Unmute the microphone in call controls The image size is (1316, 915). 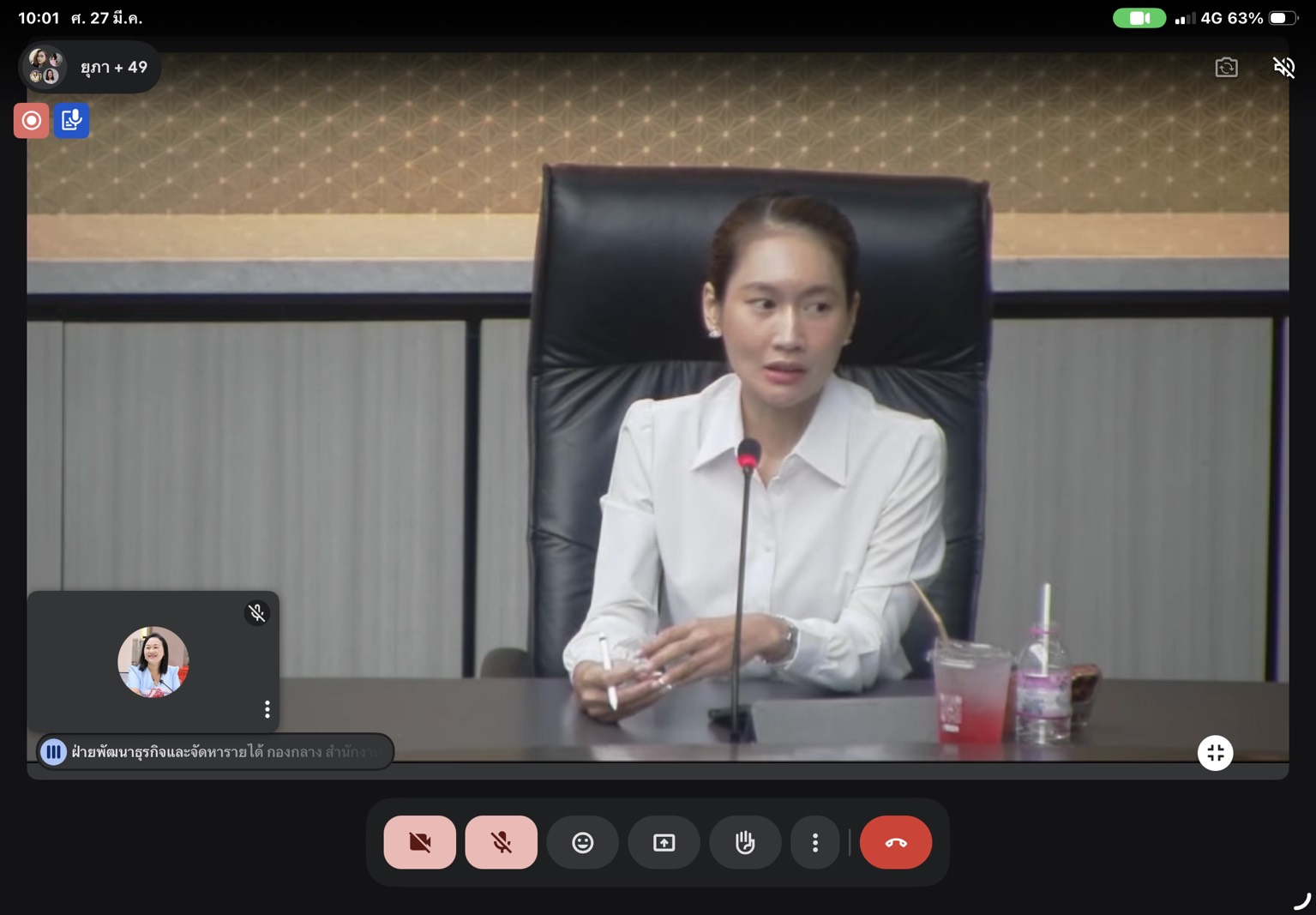(x=502, y=842)
